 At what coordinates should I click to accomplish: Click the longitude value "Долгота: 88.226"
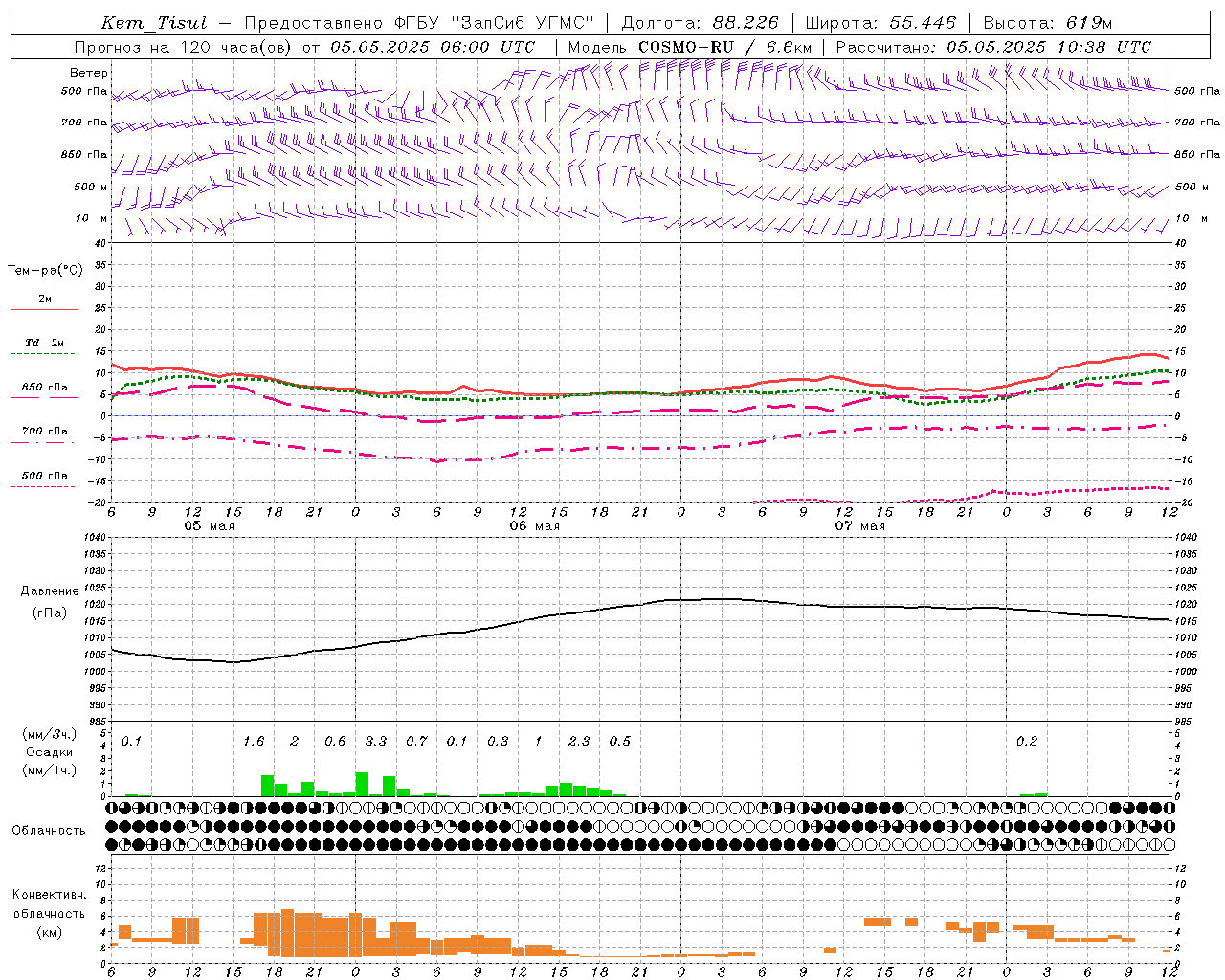[701, 23]
